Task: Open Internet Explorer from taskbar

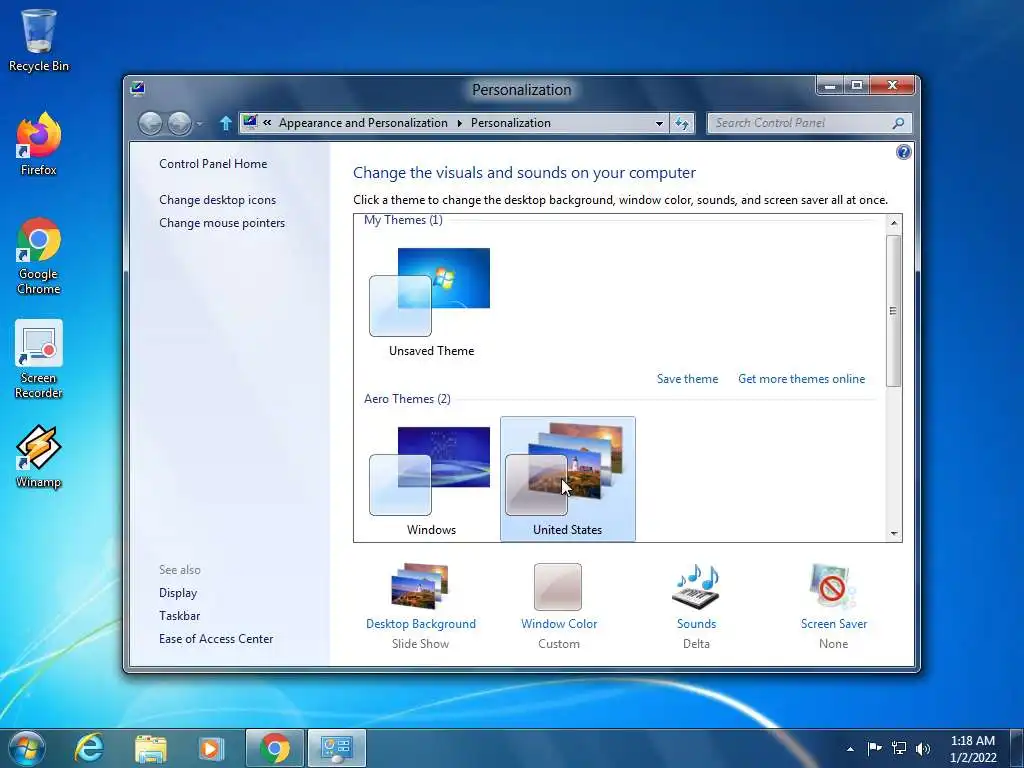Action: (89, 748)
